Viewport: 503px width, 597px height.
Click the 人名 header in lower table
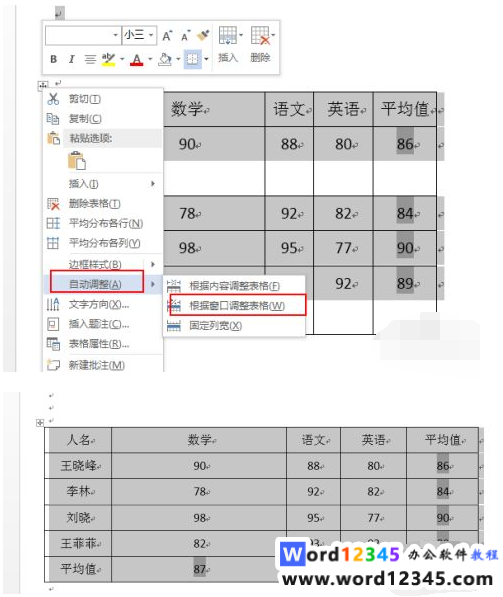point(78,440)
